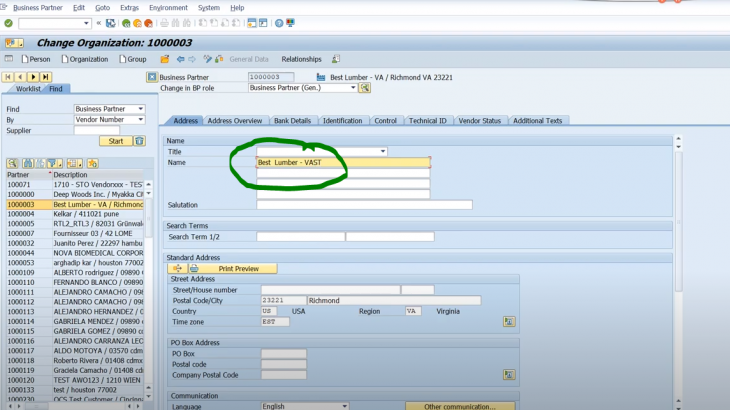The height and width of the screenshot is (410, 730).
Task: Click the first record navigation arrow
Action: point(8,77)
